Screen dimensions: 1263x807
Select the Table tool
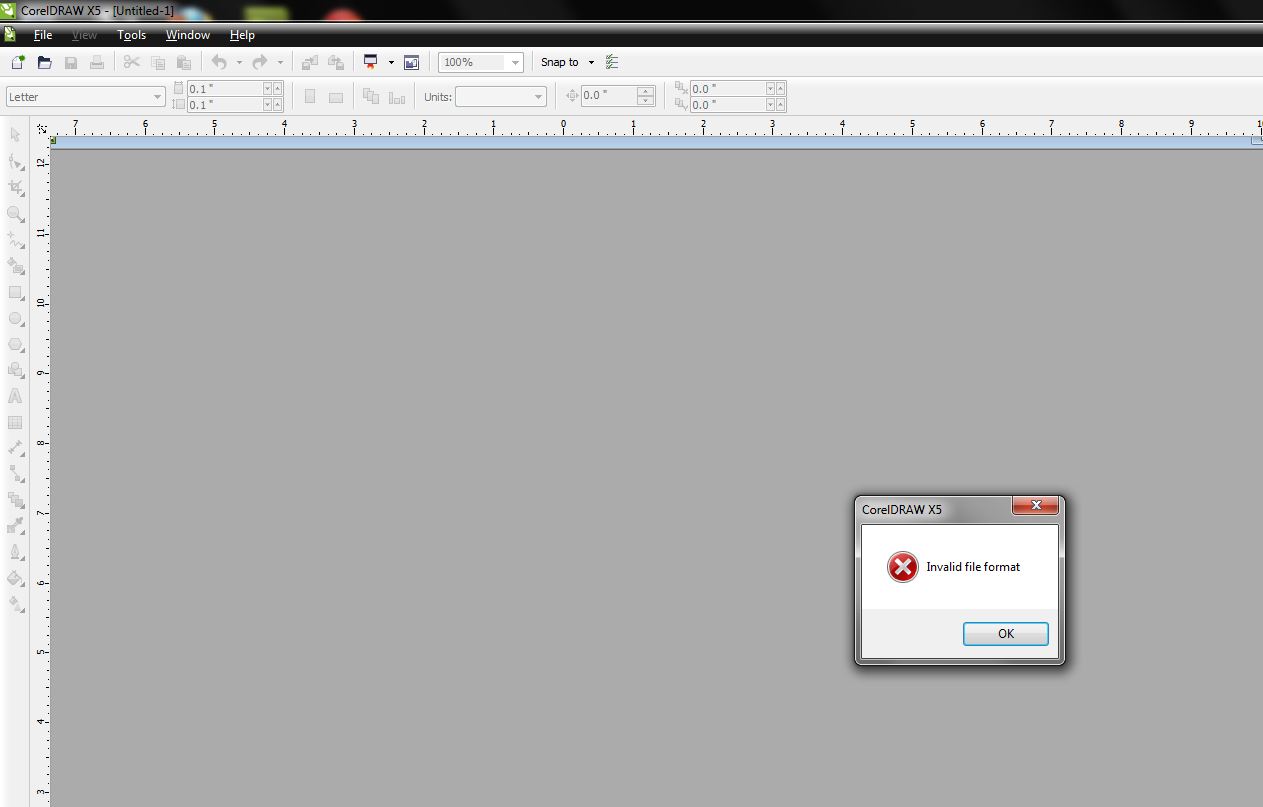click(x=16, y=422)
